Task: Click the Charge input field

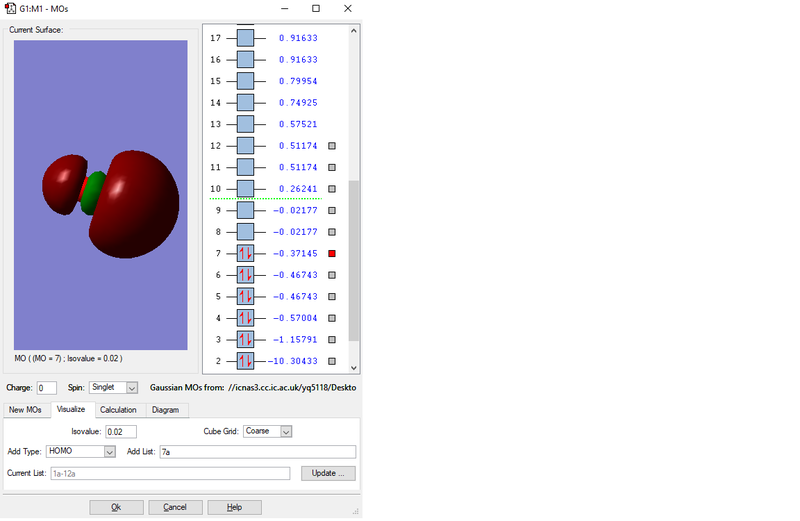Action: coord(46,388)
